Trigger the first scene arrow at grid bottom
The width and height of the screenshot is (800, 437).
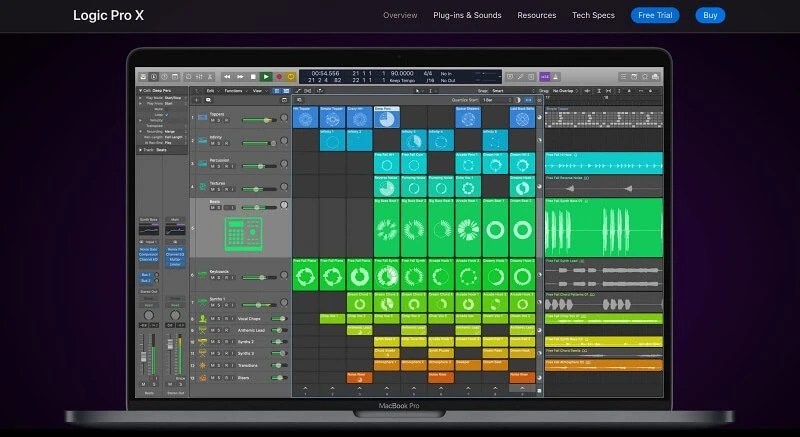coord(305,389)
